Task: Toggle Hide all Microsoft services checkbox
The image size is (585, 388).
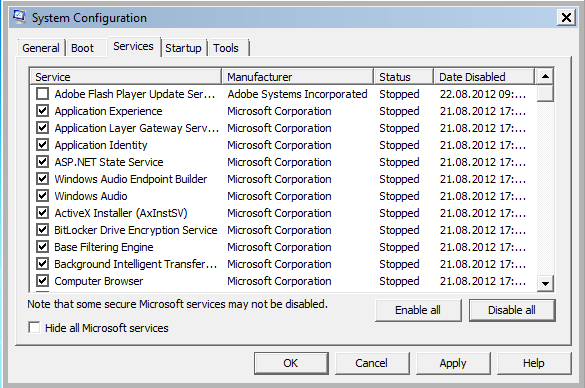Action: 34,328
